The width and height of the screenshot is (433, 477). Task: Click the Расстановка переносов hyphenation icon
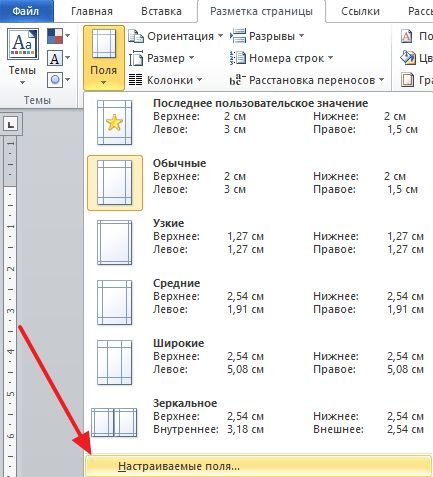[x=238, y=80]
